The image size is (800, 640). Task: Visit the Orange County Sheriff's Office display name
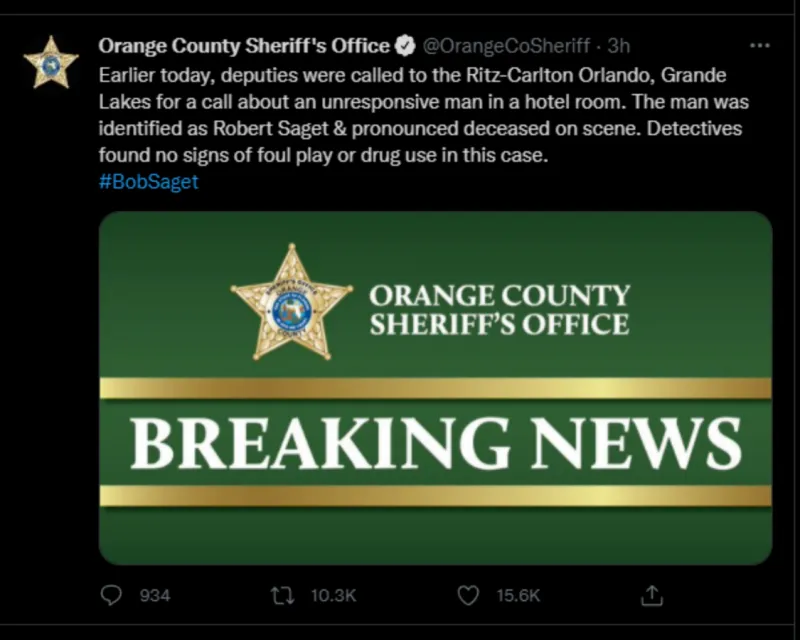tap(244, 46)
